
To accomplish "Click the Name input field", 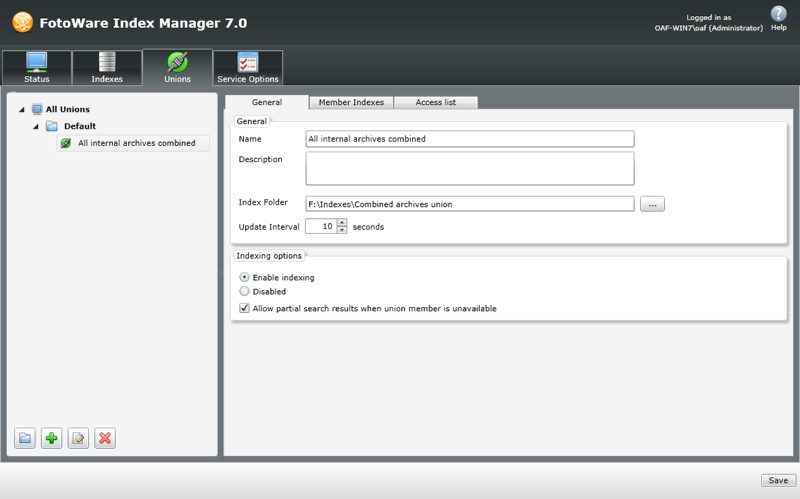I will [x=470, y=139].
